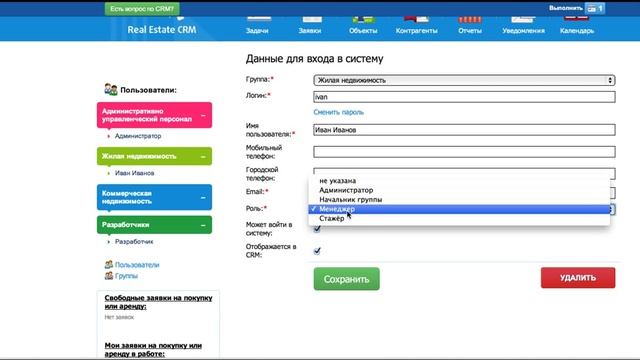The image size is (640, 360).
Task: Open the Отчеты section
Action: tap(470, 25)
